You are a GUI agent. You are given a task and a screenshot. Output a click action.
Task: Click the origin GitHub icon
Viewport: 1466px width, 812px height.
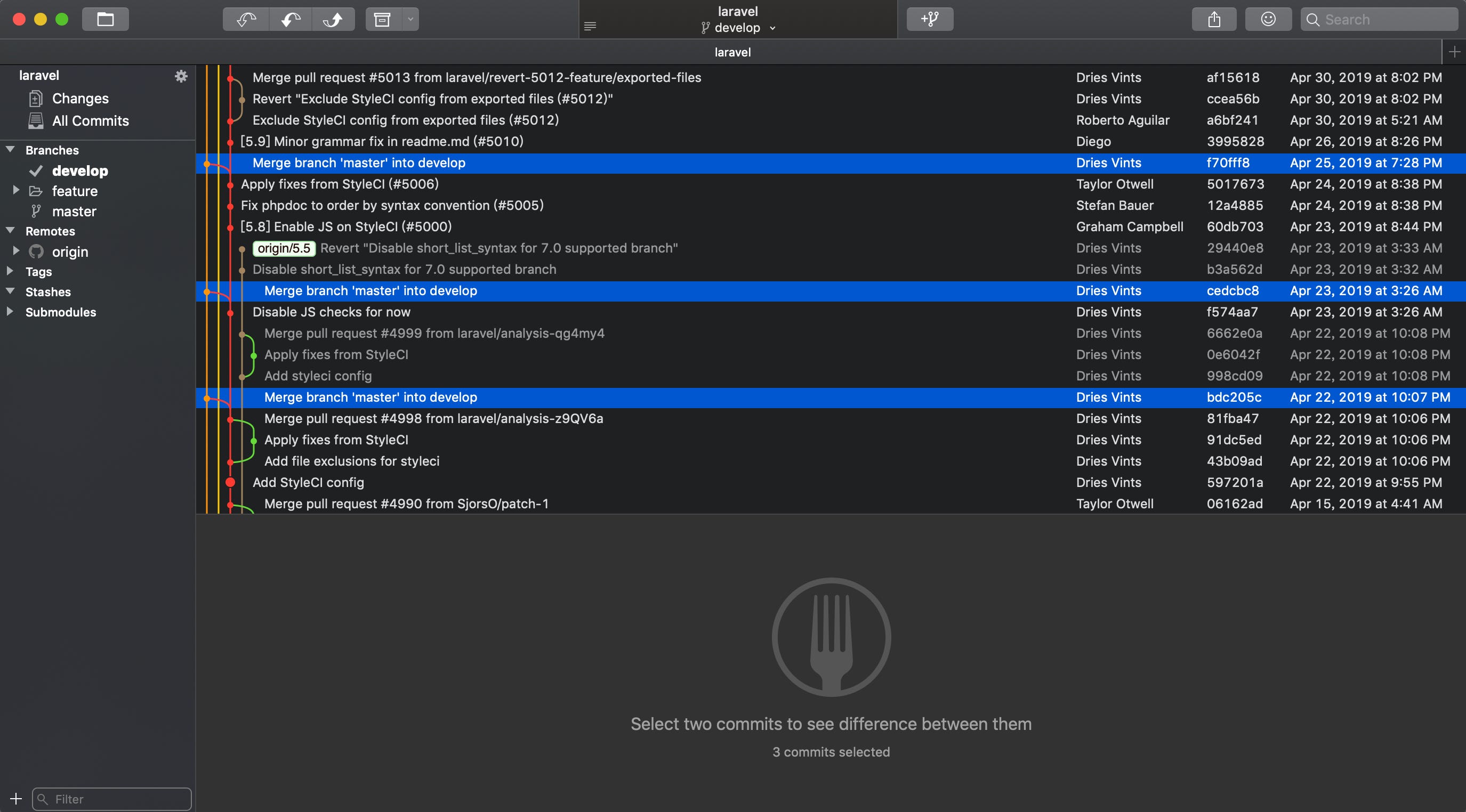(36, 251)
